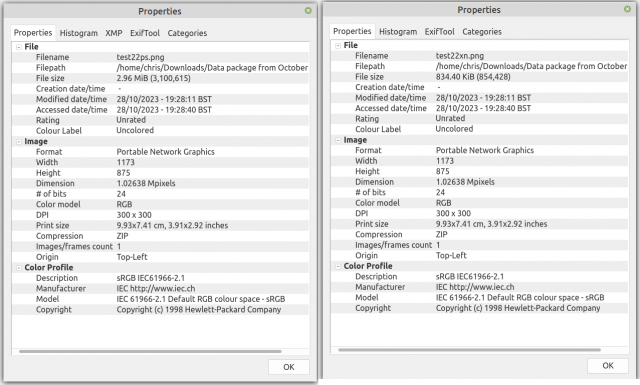Select filename test22ps.png
Image resolution: width=640 pixels, height=385 pixels.
pos(140,57)
